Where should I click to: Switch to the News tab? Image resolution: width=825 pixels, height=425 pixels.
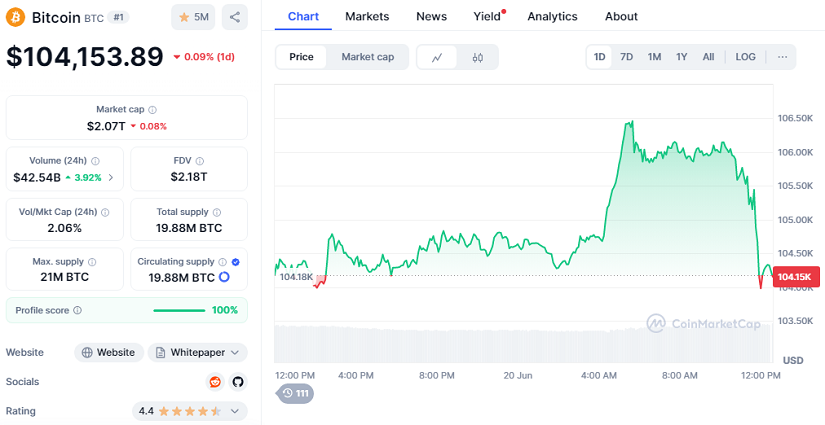click(431, 16)
